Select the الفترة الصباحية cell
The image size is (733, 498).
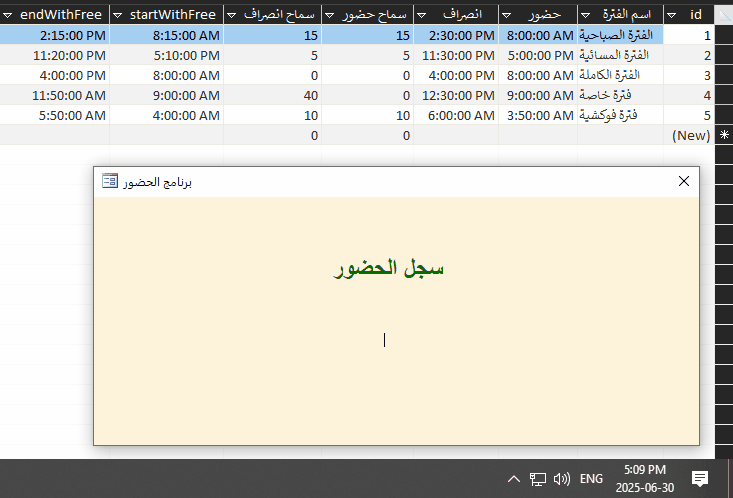(x=620, y=35)
